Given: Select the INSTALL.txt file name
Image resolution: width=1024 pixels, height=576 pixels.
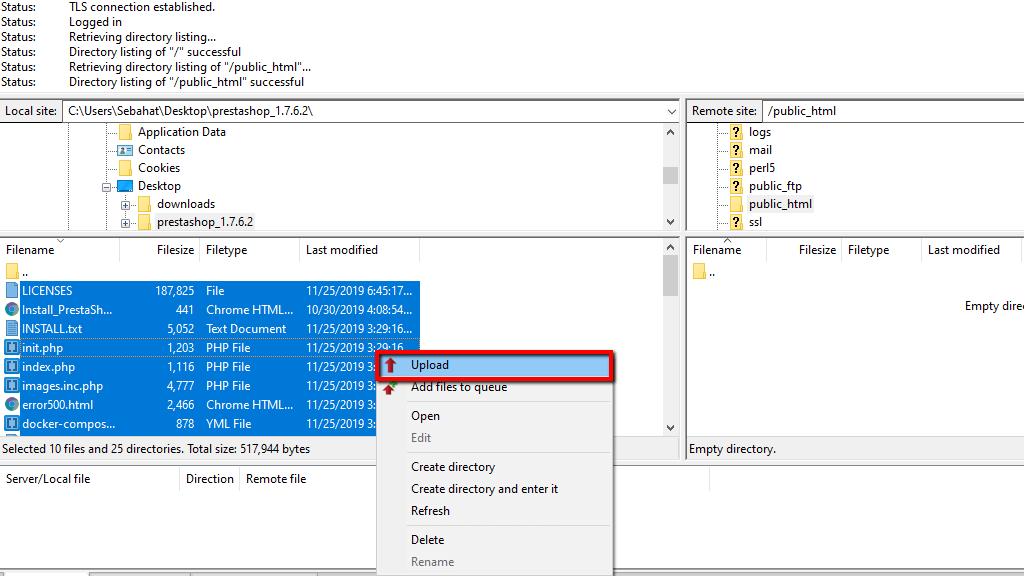Looking at the screenshot, I should [52, 328].
